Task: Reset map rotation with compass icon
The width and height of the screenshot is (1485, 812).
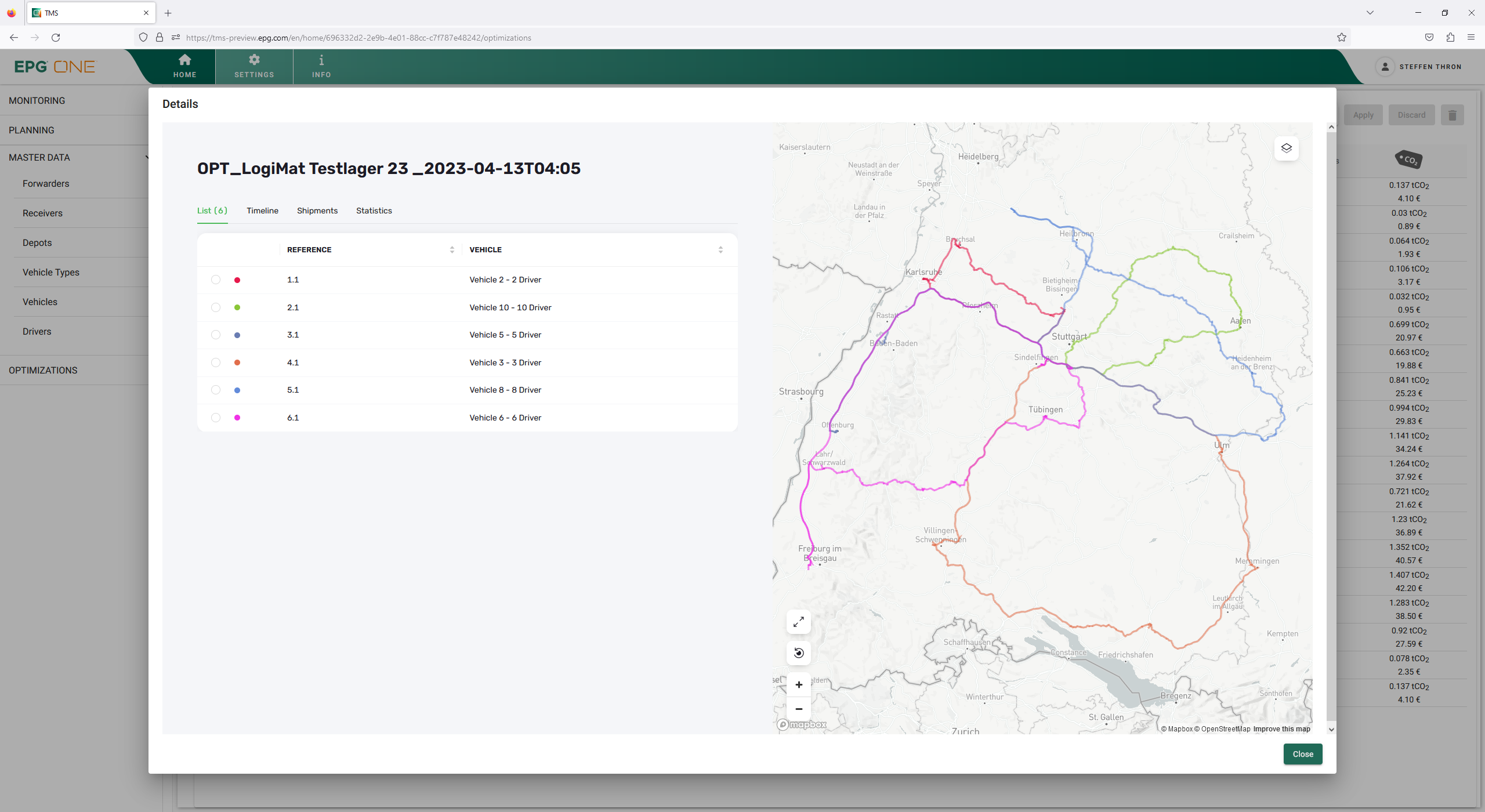Action: click(x=798, y=653)
